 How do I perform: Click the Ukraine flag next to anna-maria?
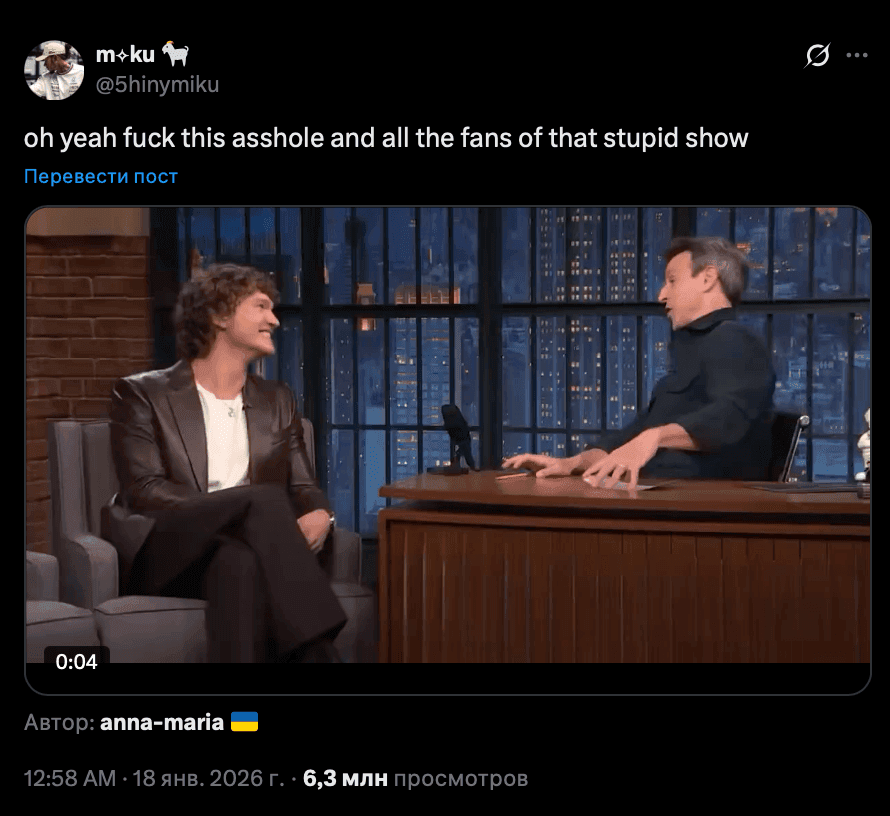pos(245,722)
